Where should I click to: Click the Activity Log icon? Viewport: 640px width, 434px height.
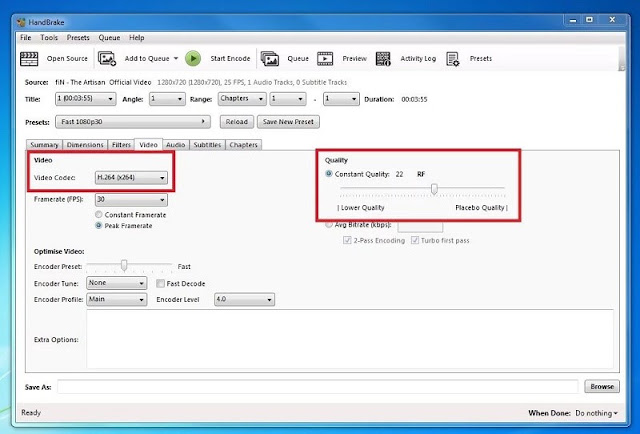tap(383, 58)
